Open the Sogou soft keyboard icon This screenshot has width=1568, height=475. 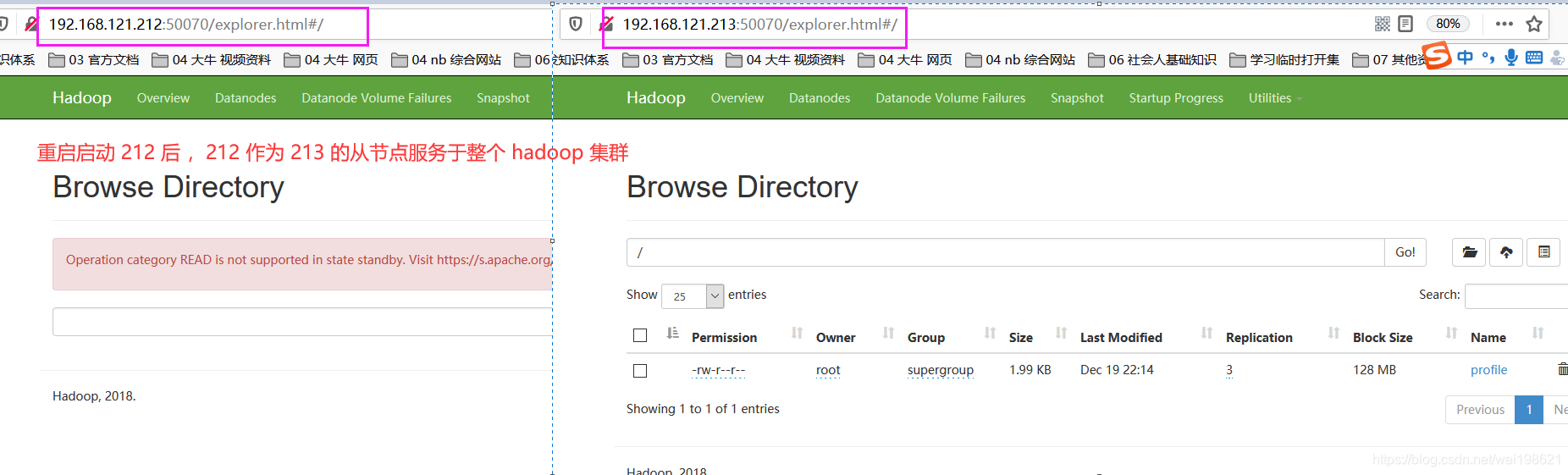(x=1534, y=57)
